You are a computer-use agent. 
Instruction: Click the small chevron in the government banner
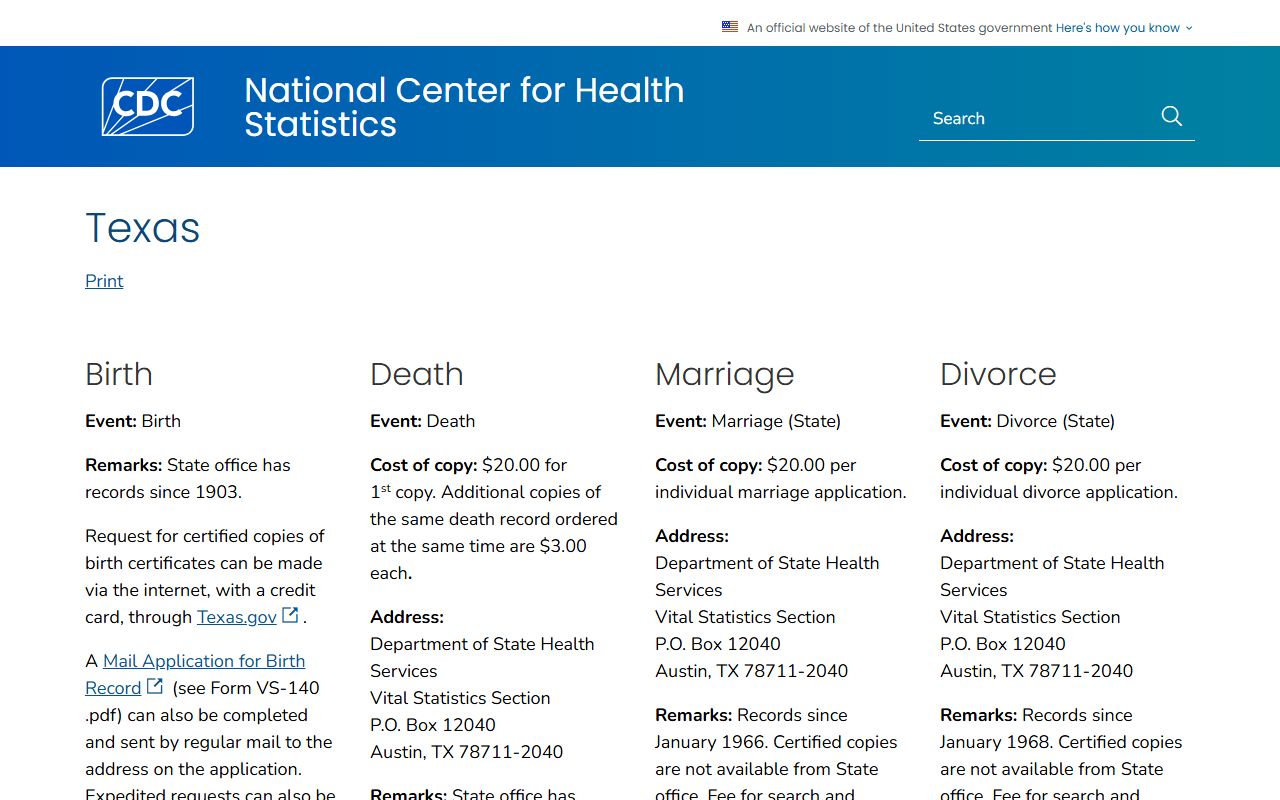[x=1189, y=28]
